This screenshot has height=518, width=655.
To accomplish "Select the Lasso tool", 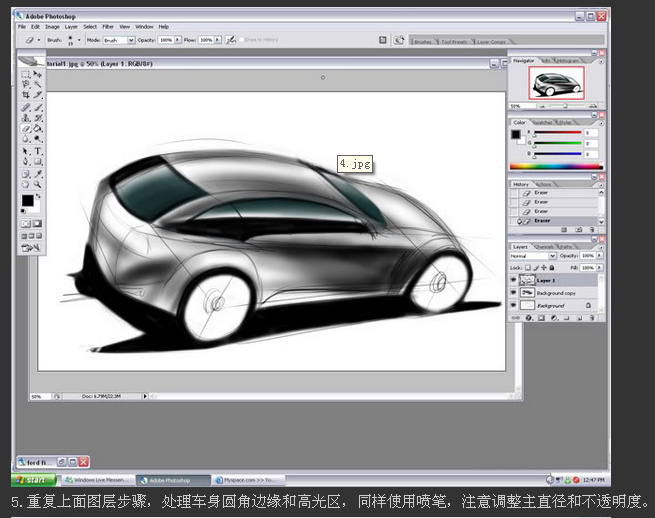I will point(26,84).
